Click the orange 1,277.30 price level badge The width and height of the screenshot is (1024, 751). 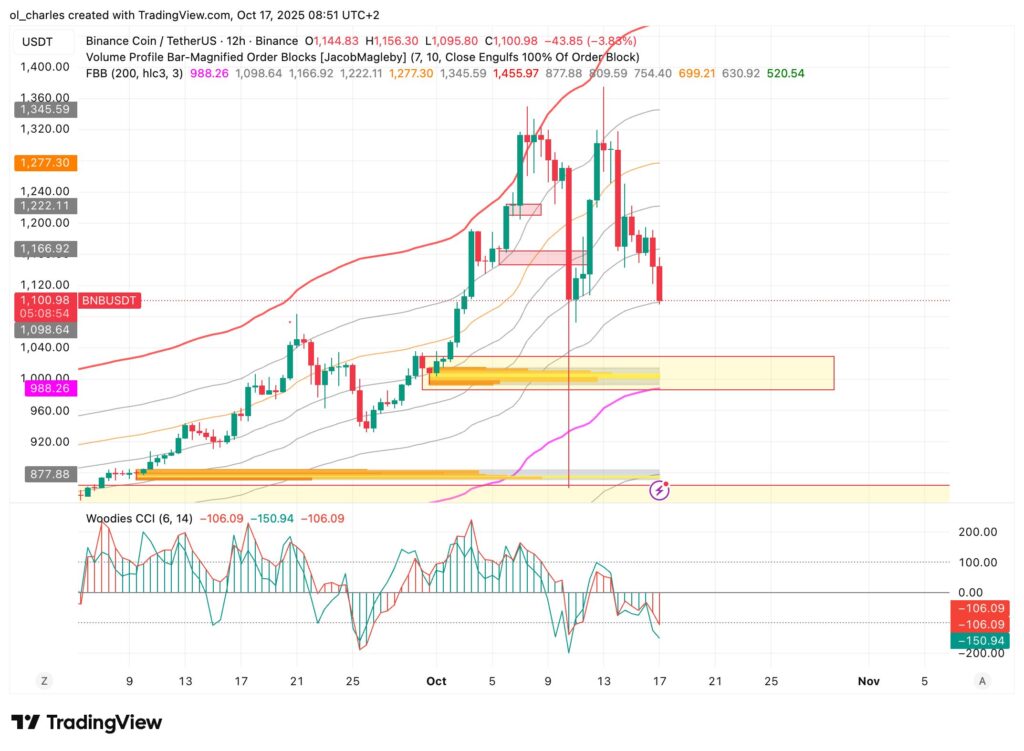point(44,161)
